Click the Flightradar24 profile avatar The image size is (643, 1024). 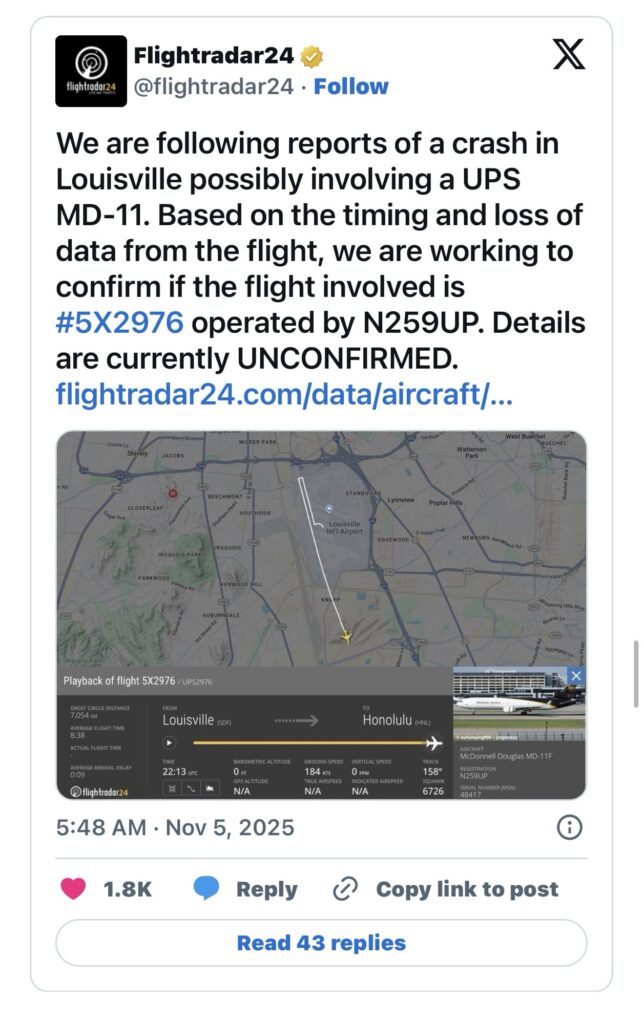(90, 71)
